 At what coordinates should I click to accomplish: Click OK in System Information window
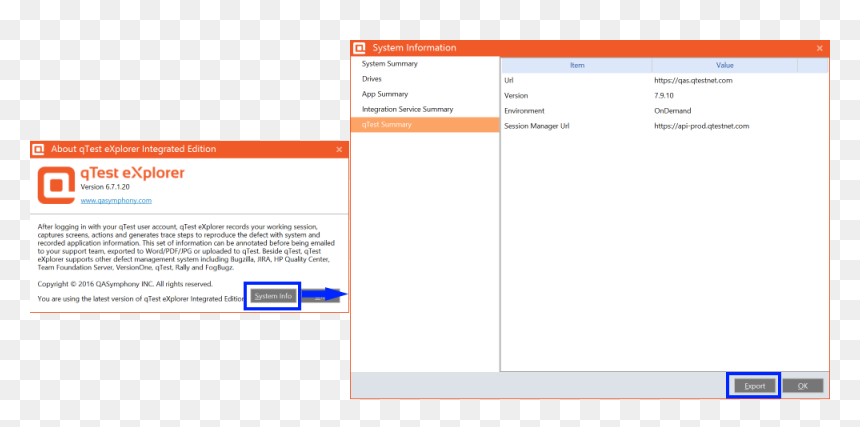coord(802,386)
